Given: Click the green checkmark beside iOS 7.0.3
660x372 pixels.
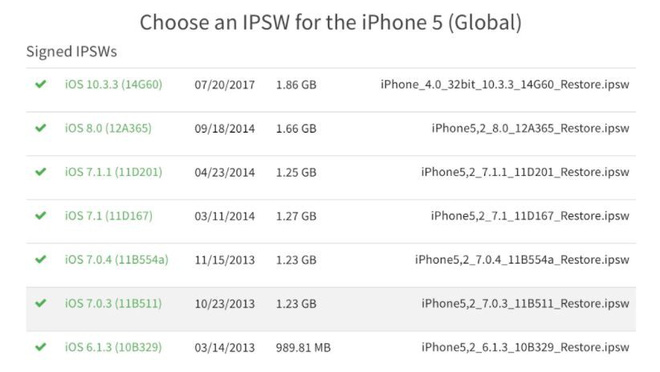Looking at the screenshot, I should click(x=41, y=303).
